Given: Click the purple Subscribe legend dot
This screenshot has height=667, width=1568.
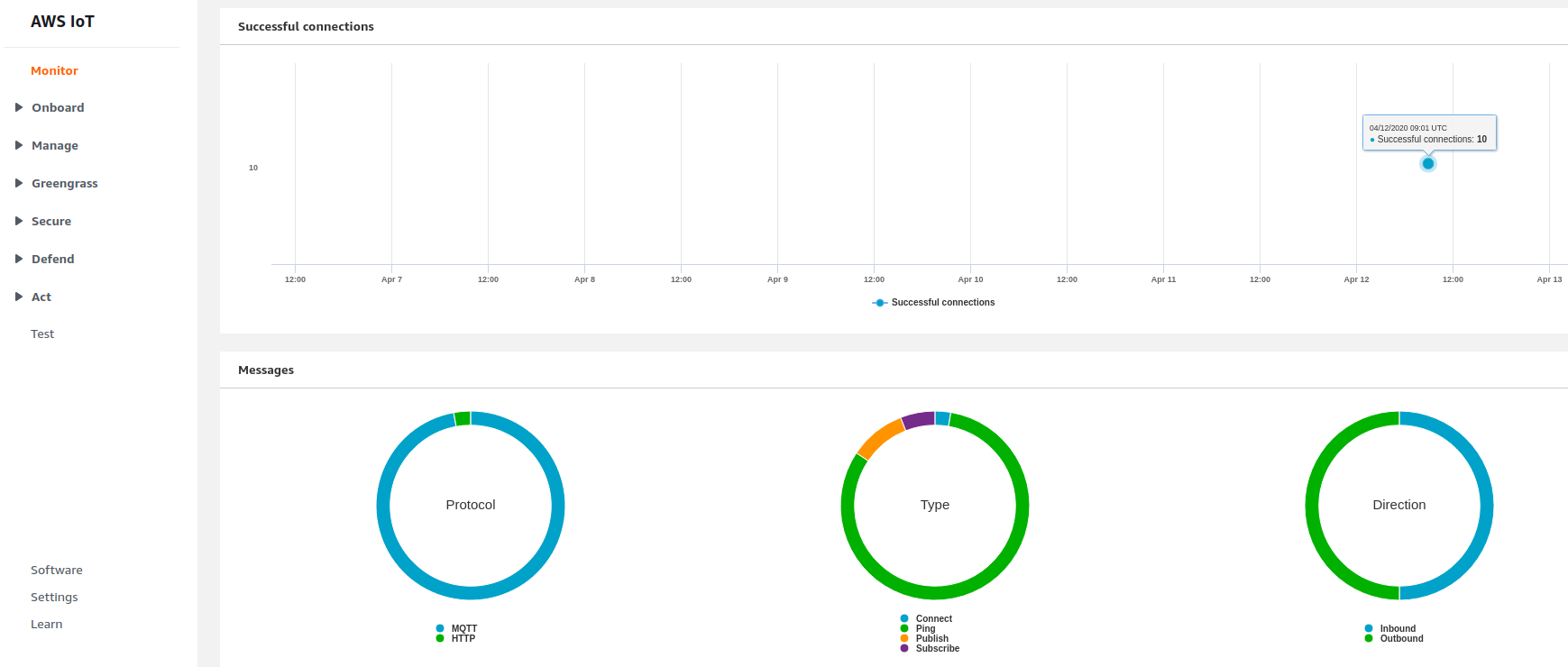Looking at the screenshot, I should (x=904, y=648).
